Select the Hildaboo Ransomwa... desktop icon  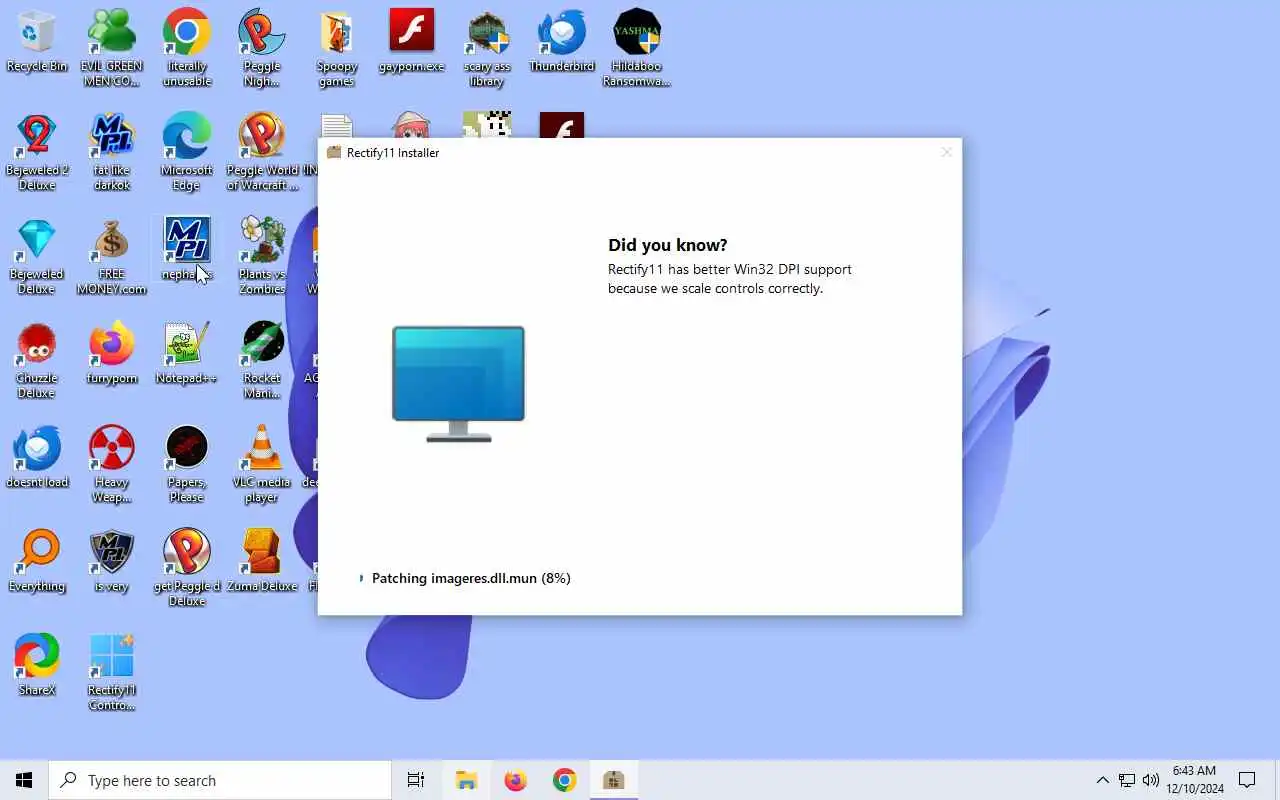pos(637,48)
